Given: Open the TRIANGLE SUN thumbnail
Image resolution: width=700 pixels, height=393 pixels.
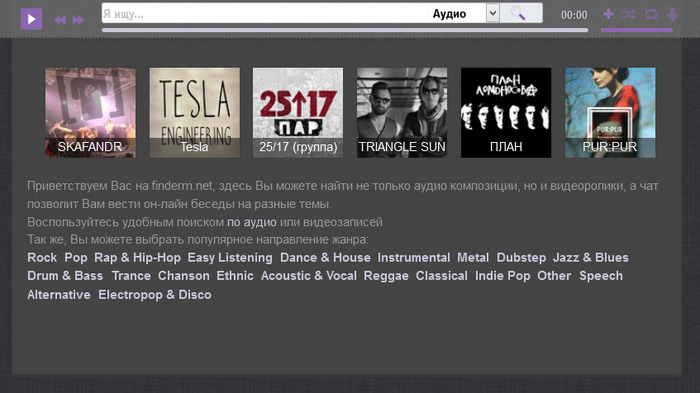Looking at the screenshot, I should tap(402, 113).
